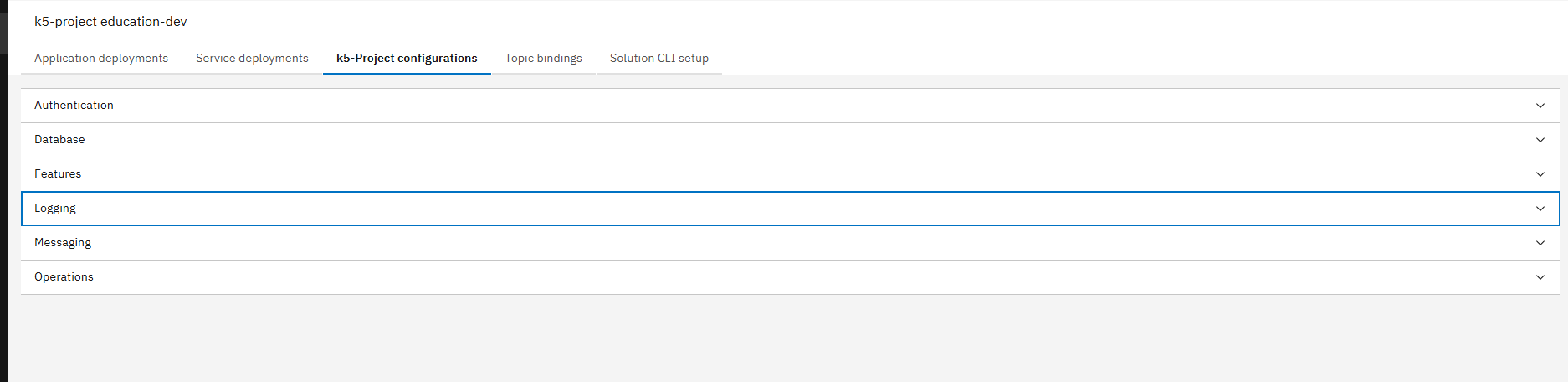This screenshot has width=1568, height=382.
Task: Open the Features accordion by its title
Action: (58, 174)
